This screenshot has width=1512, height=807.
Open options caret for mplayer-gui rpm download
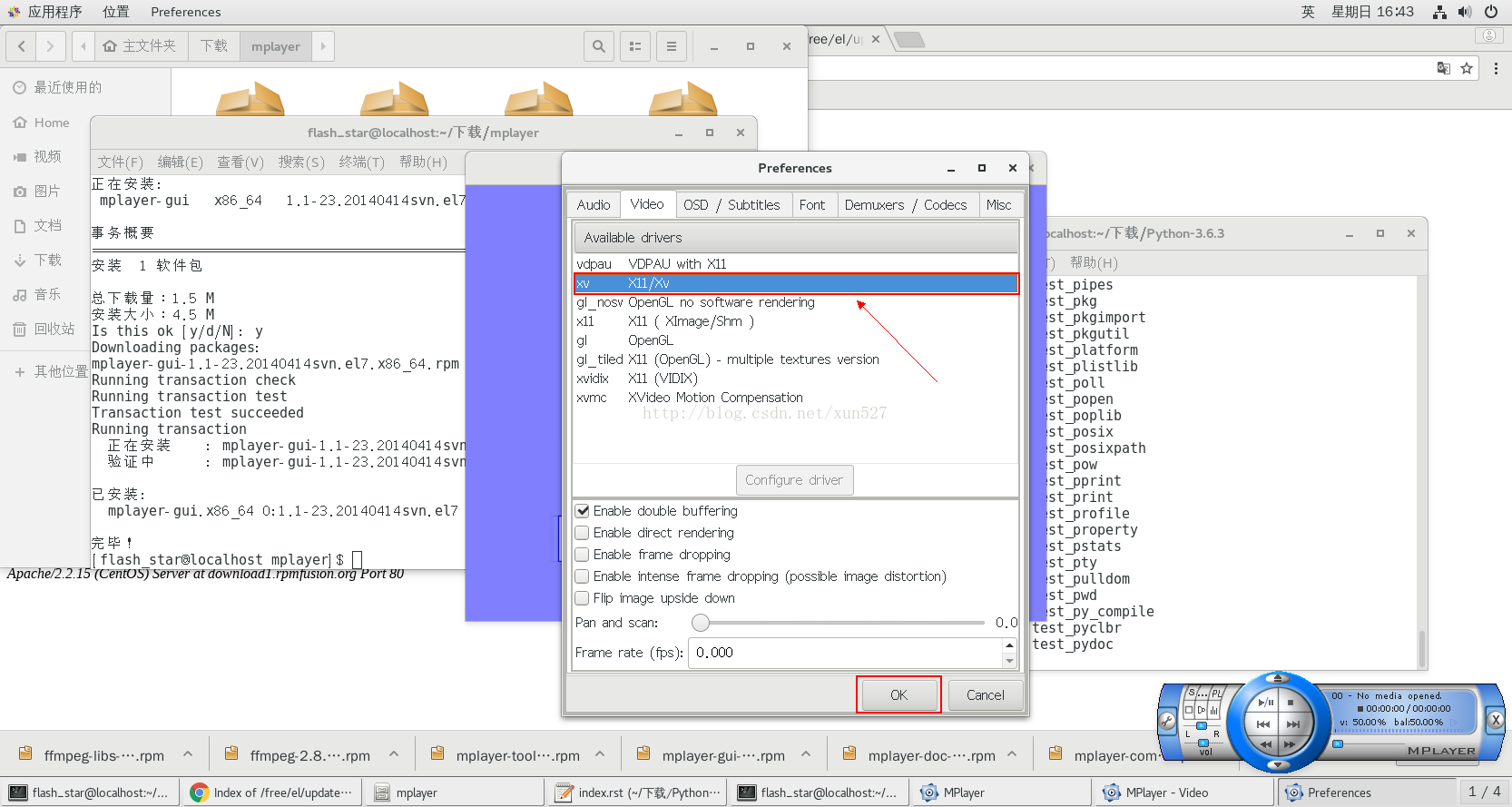click(x=806, y=754)
